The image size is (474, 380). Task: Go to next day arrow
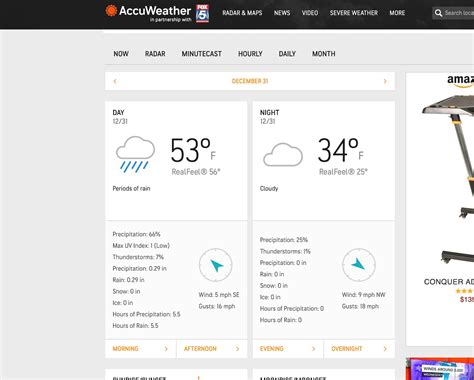(385, 81)
